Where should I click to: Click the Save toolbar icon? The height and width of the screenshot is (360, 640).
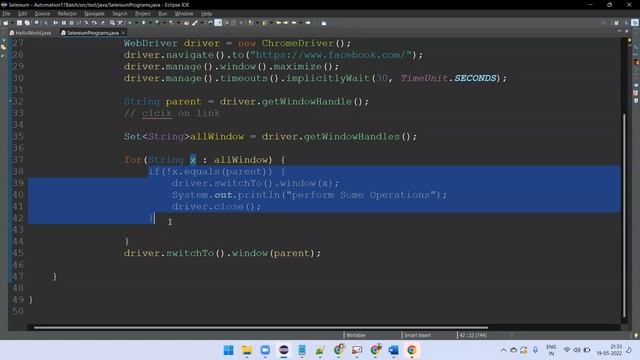(19, 23)
